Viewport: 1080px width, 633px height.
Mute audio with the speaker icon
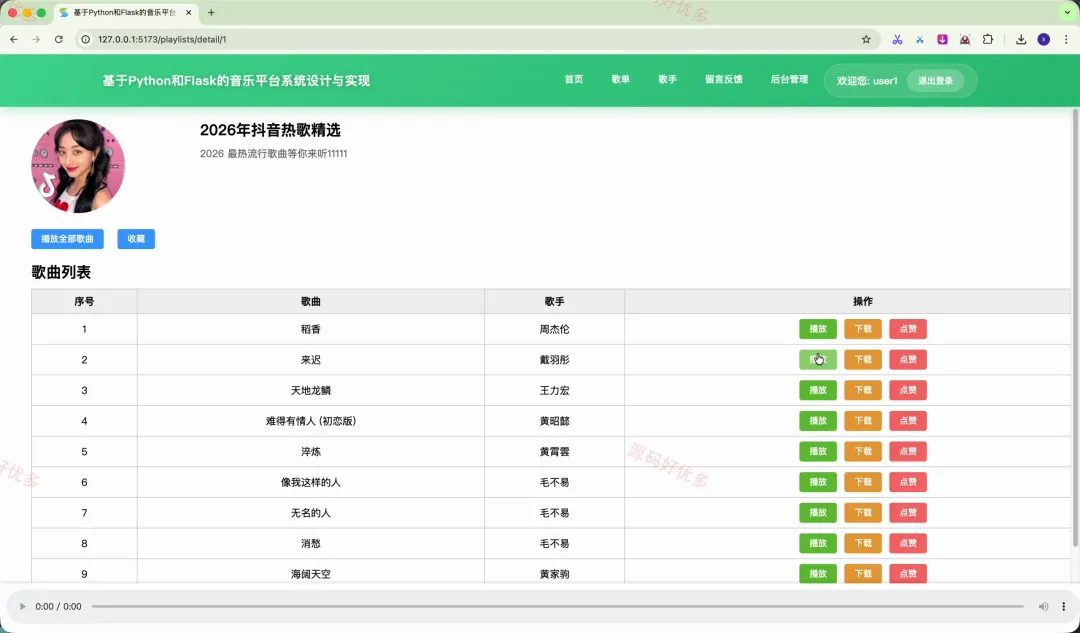(1043, 607)
